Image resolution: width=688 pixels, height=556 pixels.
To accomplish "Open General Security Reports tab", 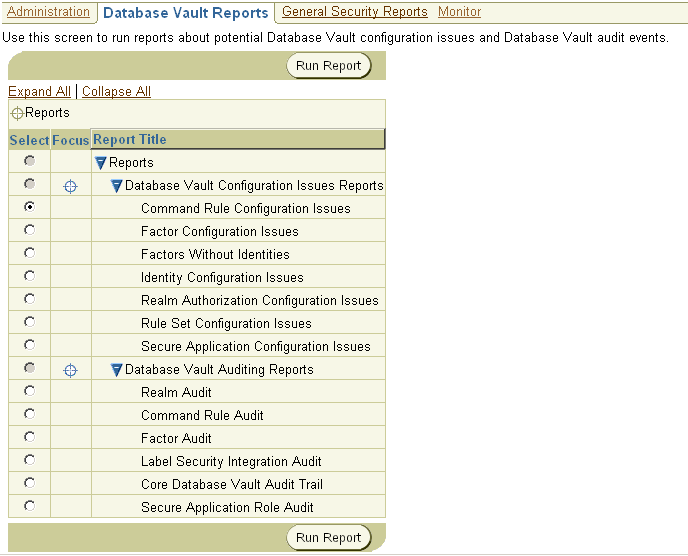I will (x=355, y=12).
